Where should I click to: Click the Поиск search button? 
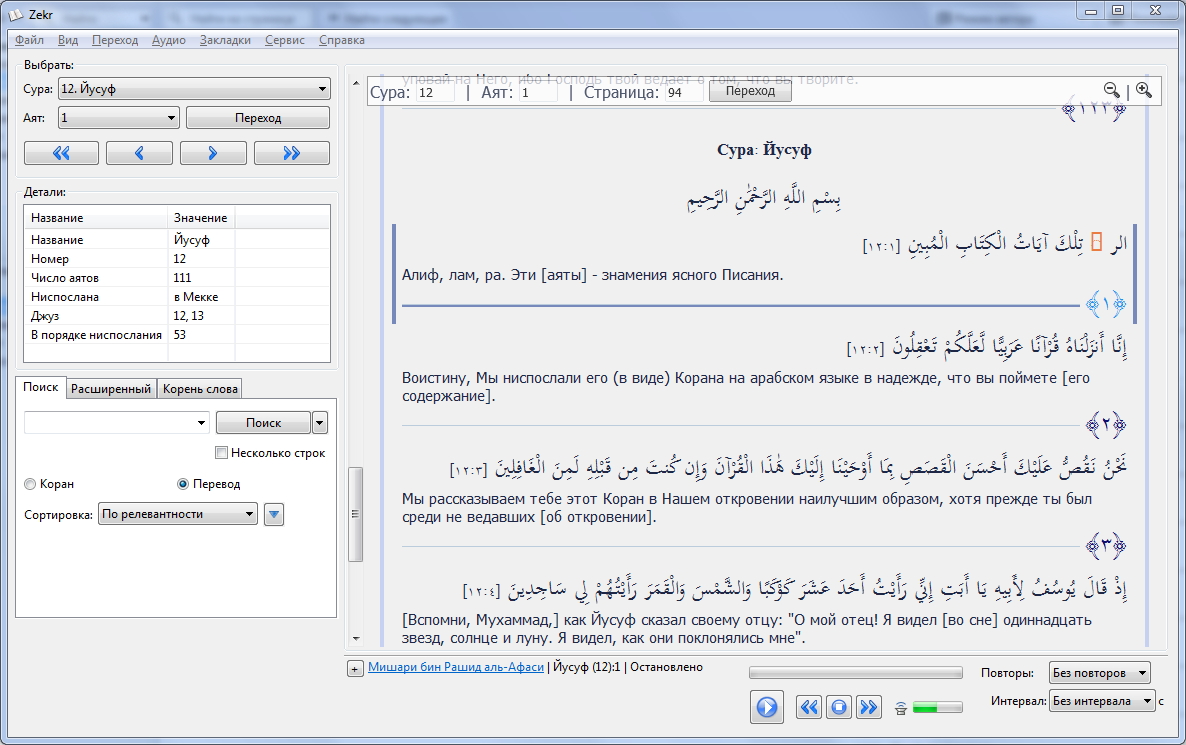pos(263,423)
